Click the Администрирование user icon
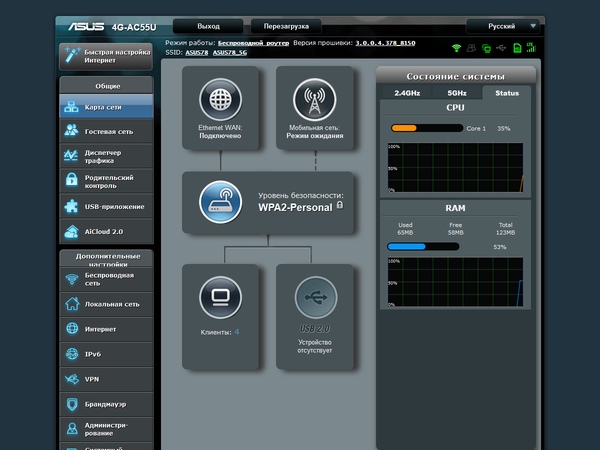 pyautogui.click(x=72, y=429)
